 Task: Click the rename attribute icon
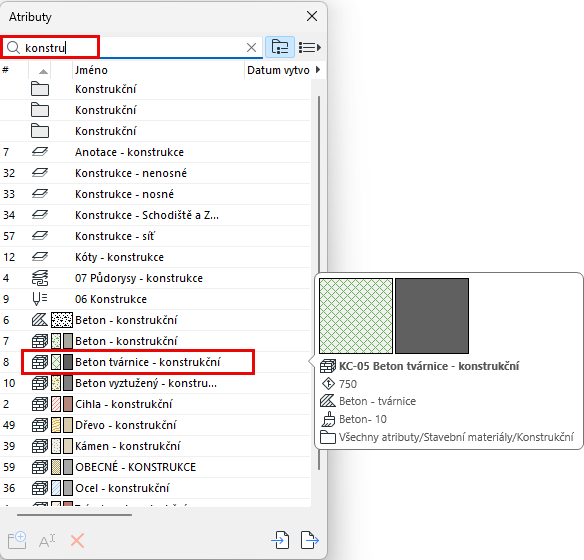[47, 541]
